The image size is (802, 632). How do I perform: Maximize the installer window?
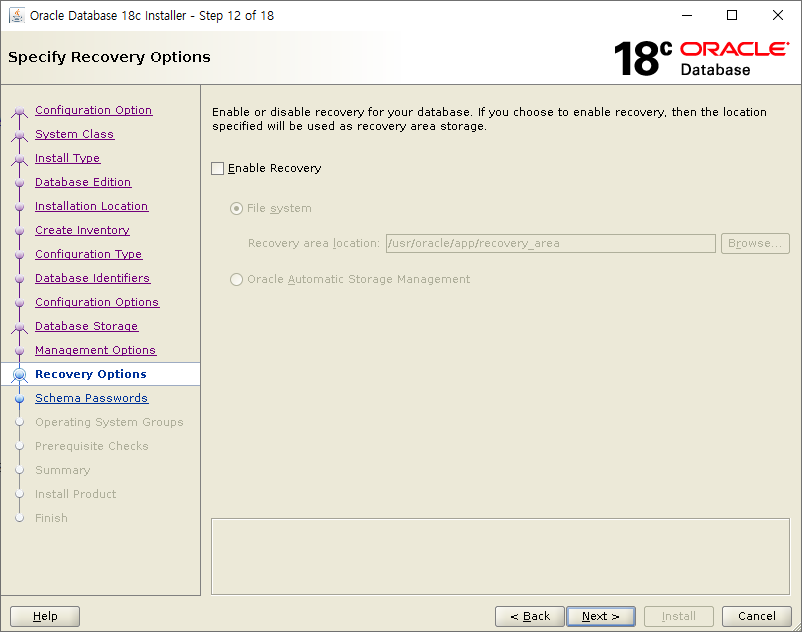click(732, 15)
